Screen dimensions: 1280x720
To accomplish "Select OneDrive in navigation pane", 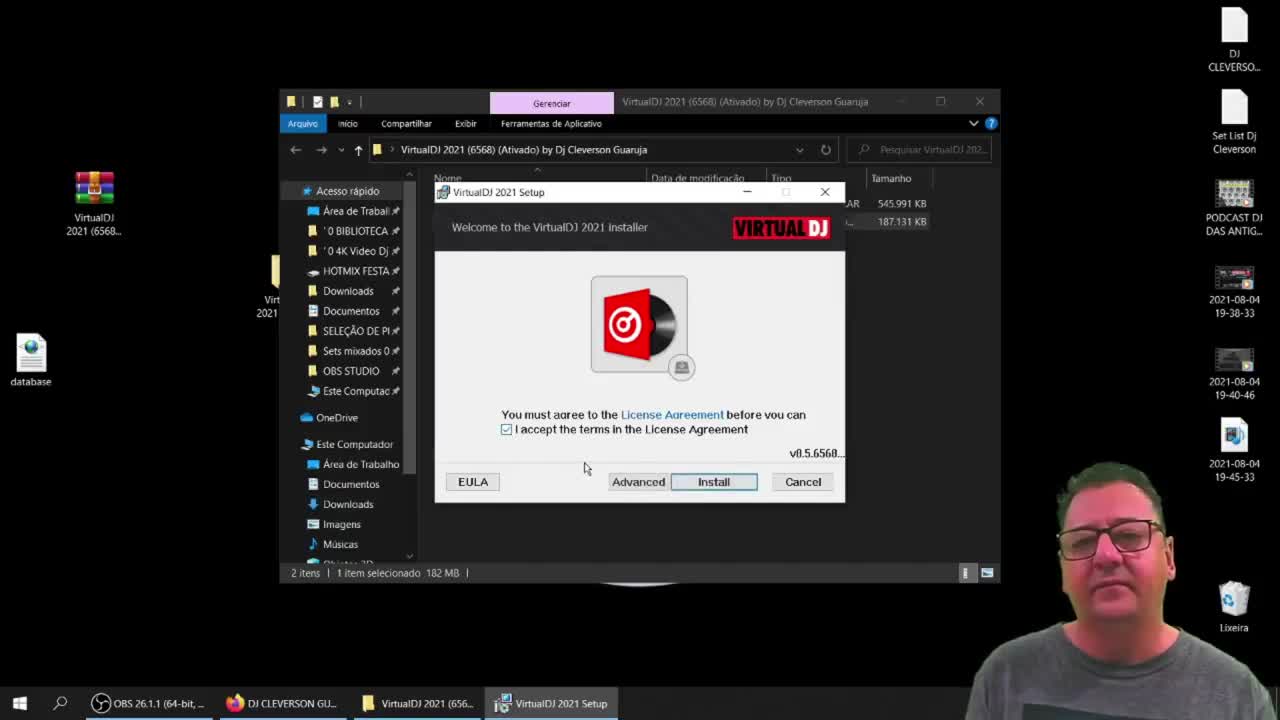I will (329, 418).
